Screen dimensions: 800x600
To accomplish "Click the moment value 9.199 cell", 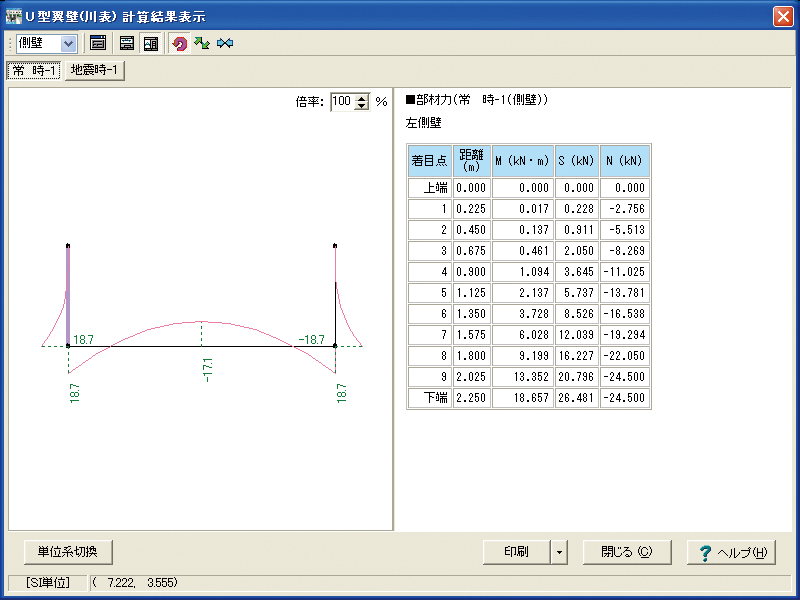I will [x=523, y=356].
